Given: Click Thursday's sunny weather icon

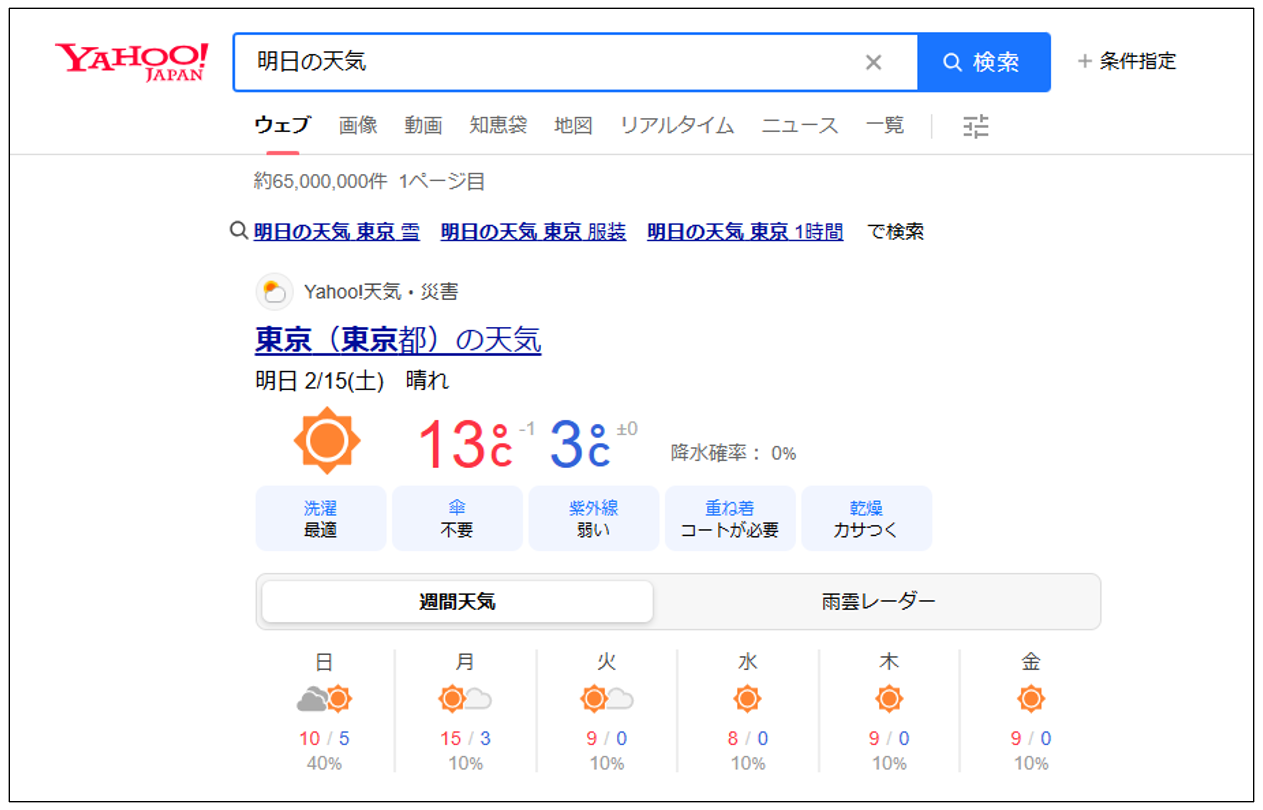Looking at the screenshot, I should tap(889, 699).
